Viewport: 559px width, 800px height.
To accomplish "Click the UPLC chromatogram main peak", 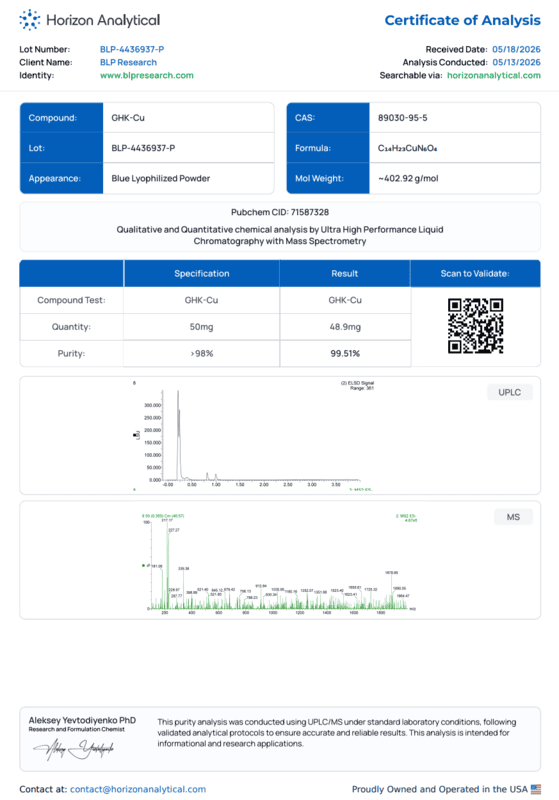I will (179, 435).
